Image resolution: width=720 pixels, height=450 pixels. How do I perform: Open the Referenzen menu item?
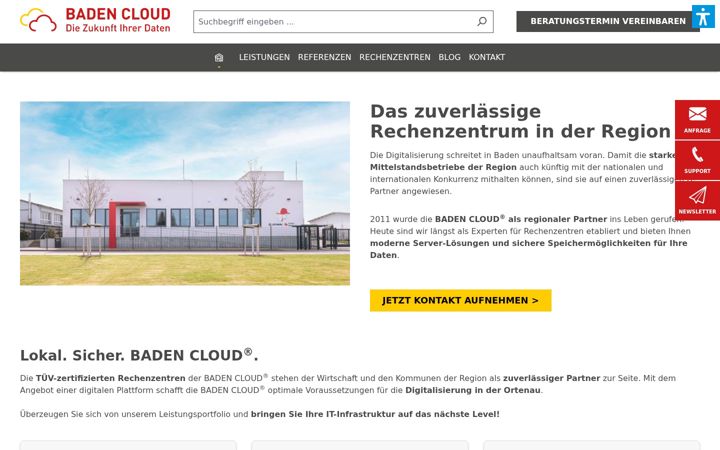[x=324, y=57]
